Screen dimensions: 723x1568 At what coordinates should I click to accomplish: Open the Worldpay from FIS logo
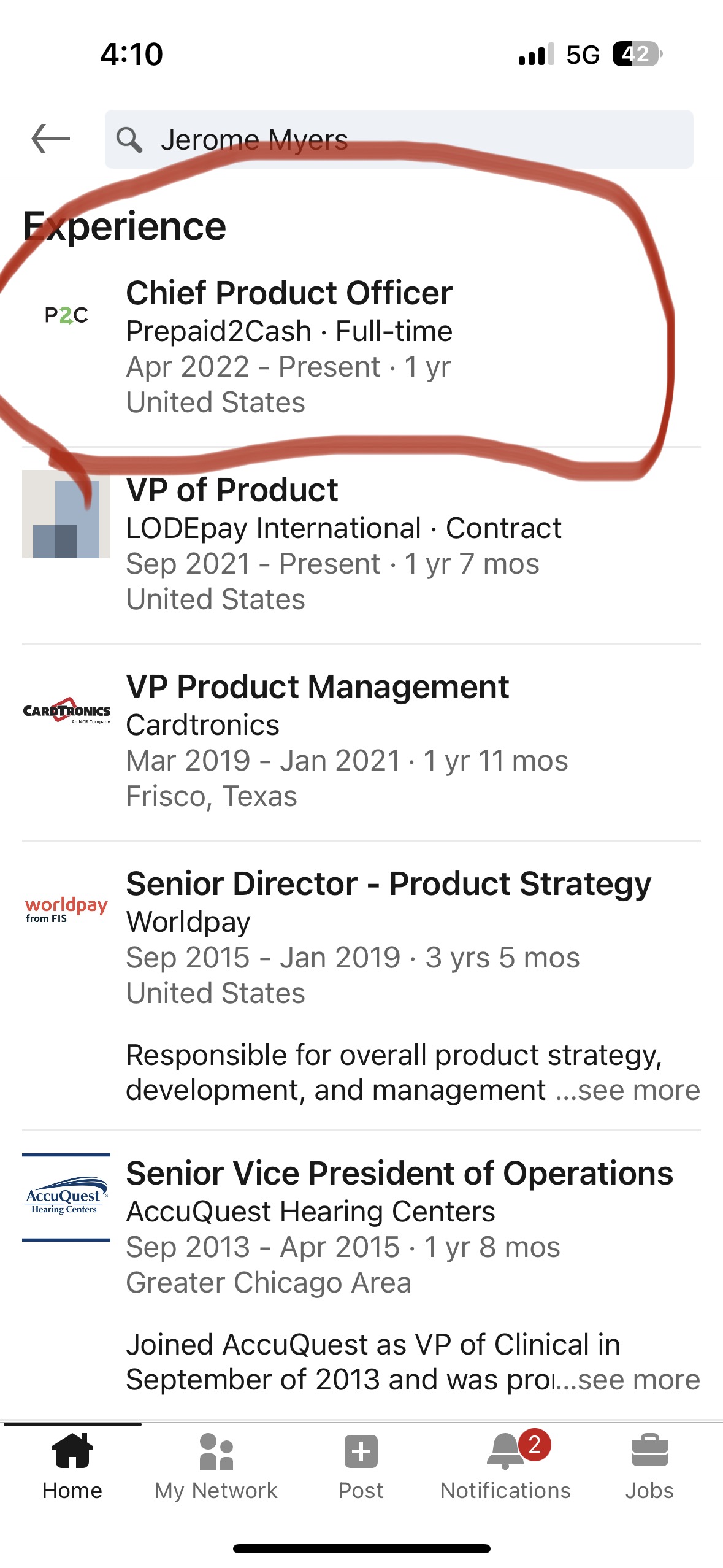point(66,909)
